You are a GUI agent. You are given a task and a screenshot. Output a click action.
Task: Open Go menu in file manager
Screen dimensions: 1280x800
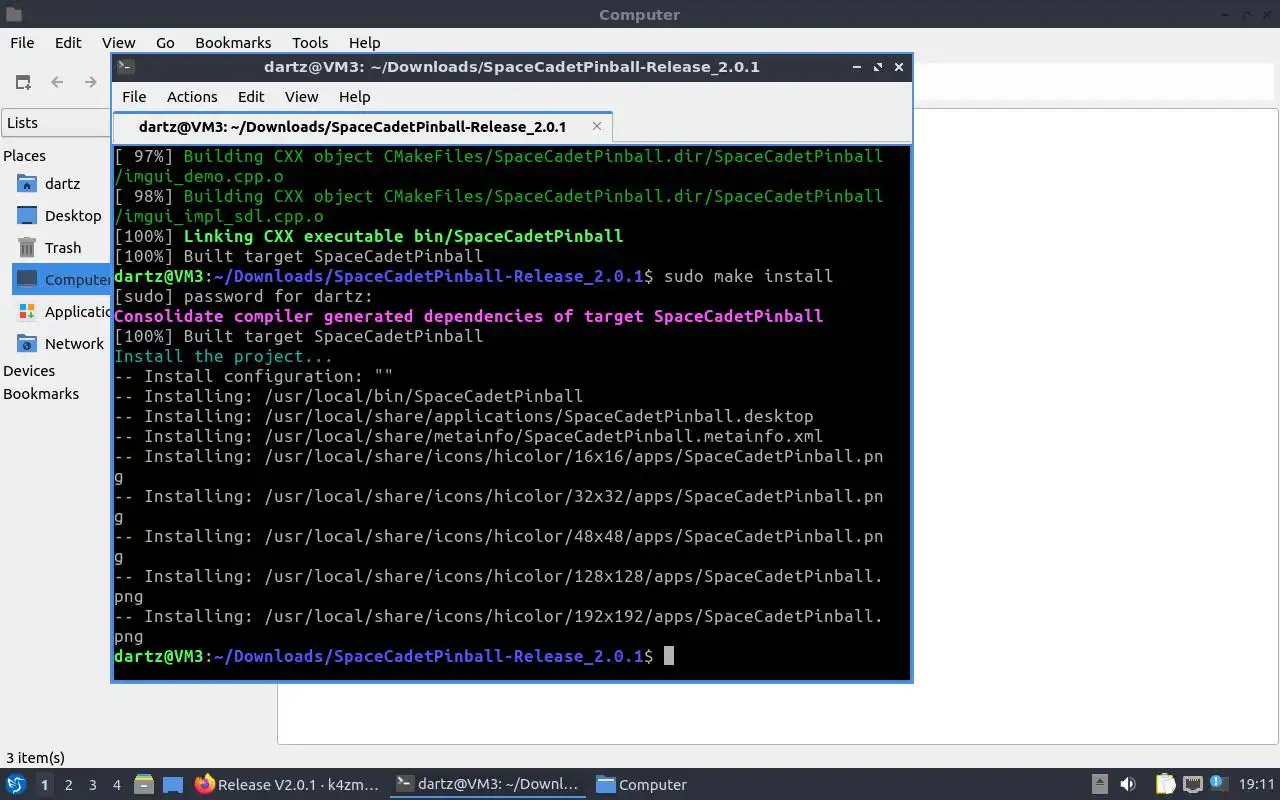click(x=165, y=43)
